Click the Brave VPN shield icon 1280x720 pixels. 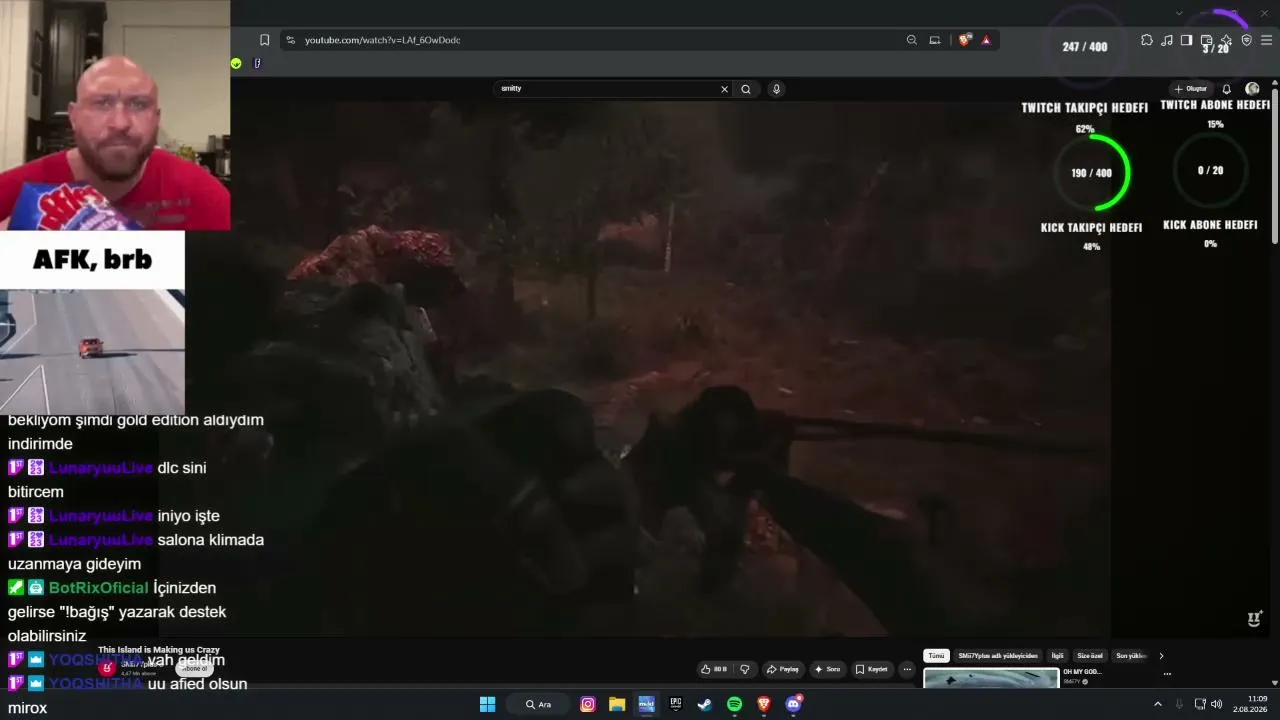(1246, 40)
